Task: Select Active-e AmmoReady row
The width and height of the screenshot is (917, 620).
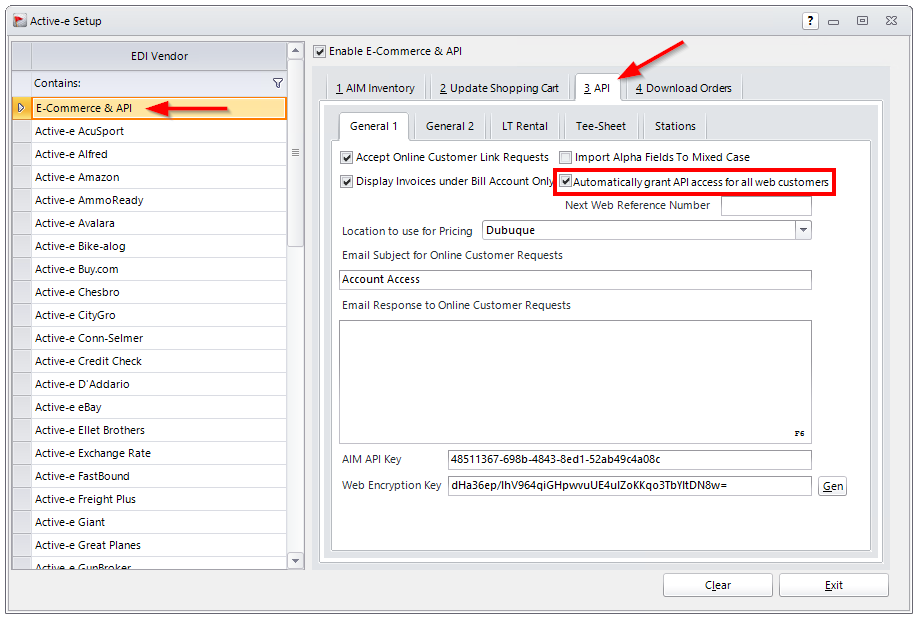Action: point(158,200)
